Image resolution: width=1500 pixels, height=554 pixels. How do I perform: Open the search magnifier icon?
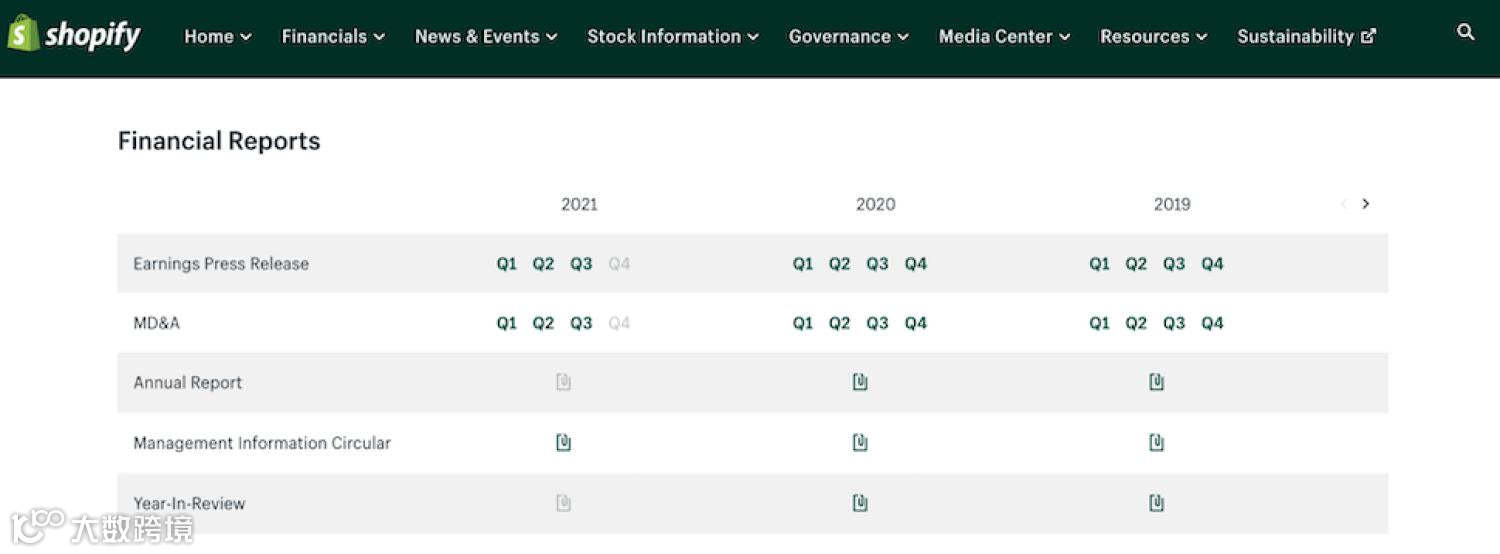(x=1466, y=32)
